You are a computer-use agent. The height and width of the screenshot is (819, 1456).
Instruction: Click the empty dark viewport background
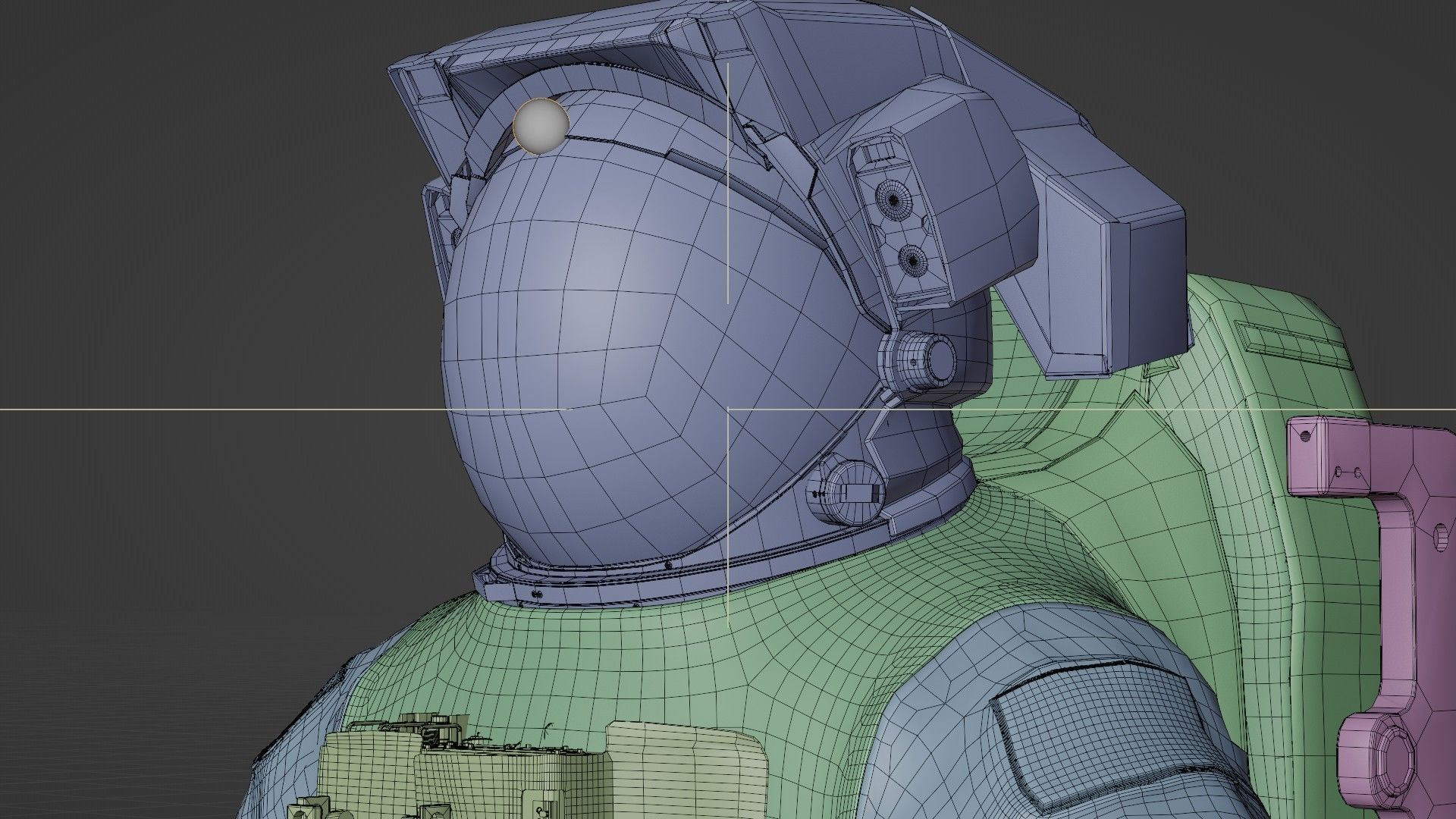tap(190, 227)
